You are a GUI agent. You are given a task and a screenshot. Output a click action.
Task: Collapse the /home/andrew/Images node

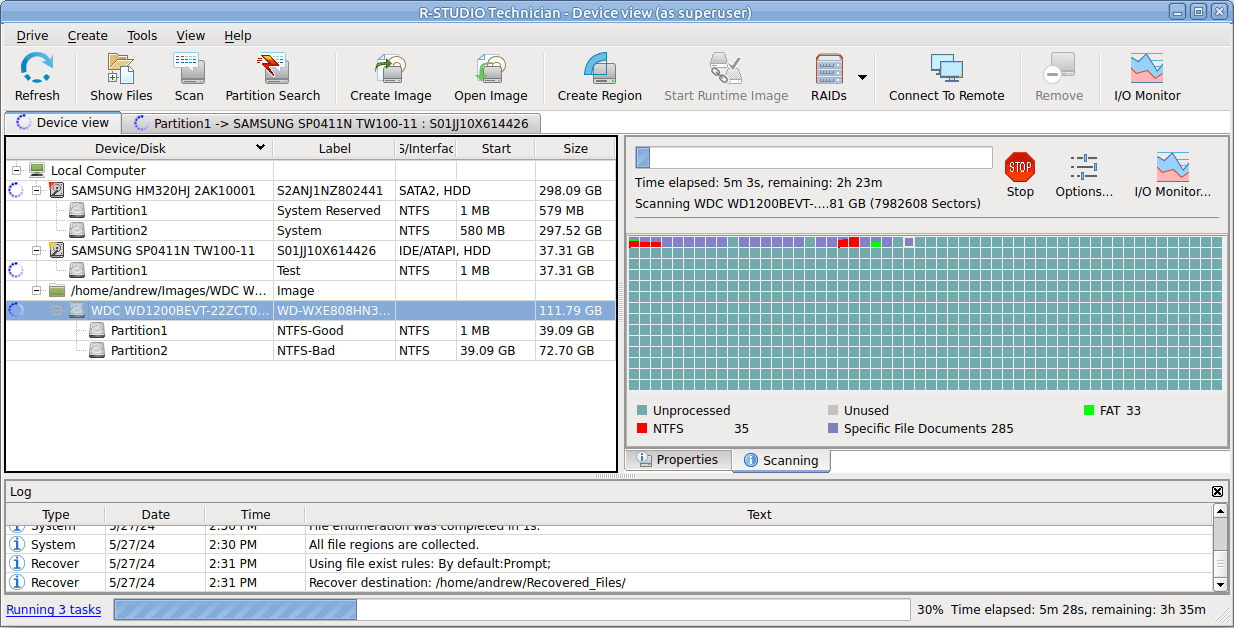36,290
